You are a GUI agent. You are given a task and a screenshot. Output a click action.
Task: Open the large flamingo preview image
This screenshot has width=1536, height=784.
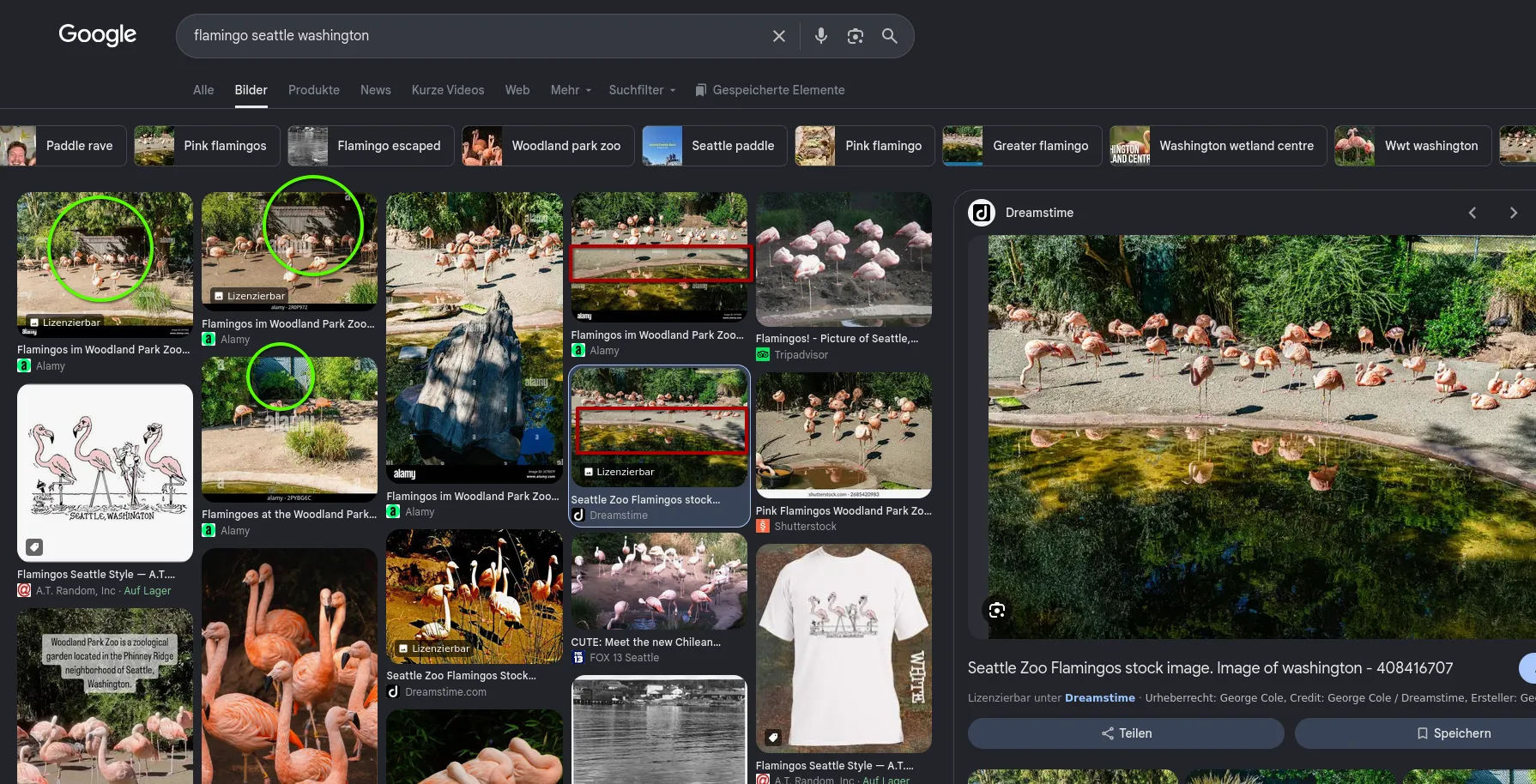click(x=1261, y=437)
